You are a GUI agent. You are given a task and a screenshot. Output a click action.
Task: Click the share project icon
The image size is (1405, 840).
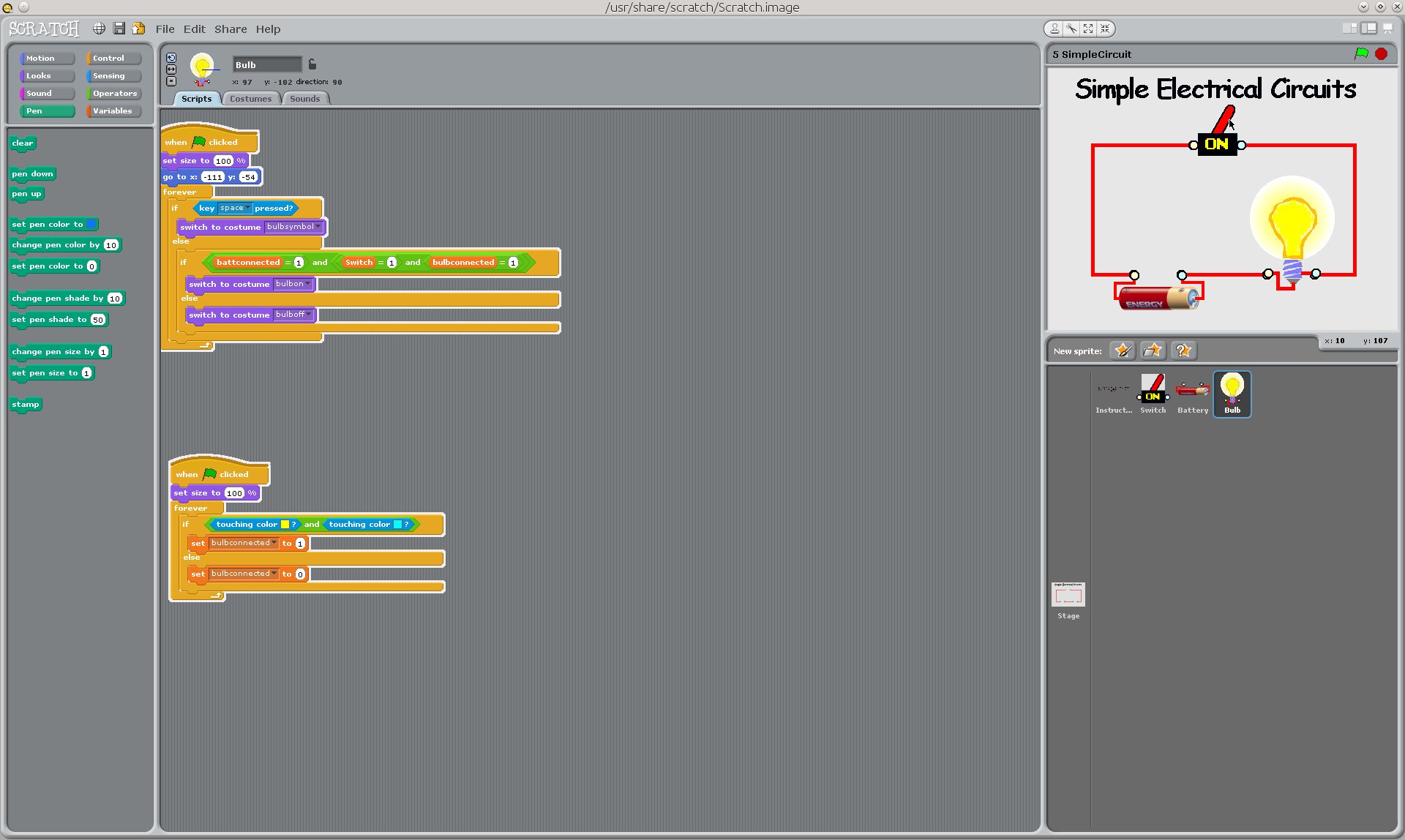coord(138,29)
